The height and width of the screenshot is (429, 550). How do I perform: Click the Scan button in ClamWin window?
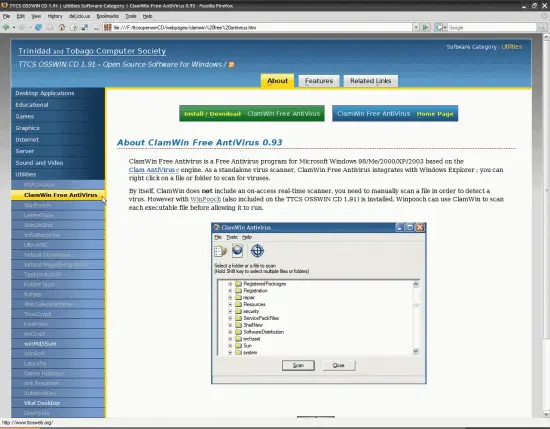click(x=298, y=366)
